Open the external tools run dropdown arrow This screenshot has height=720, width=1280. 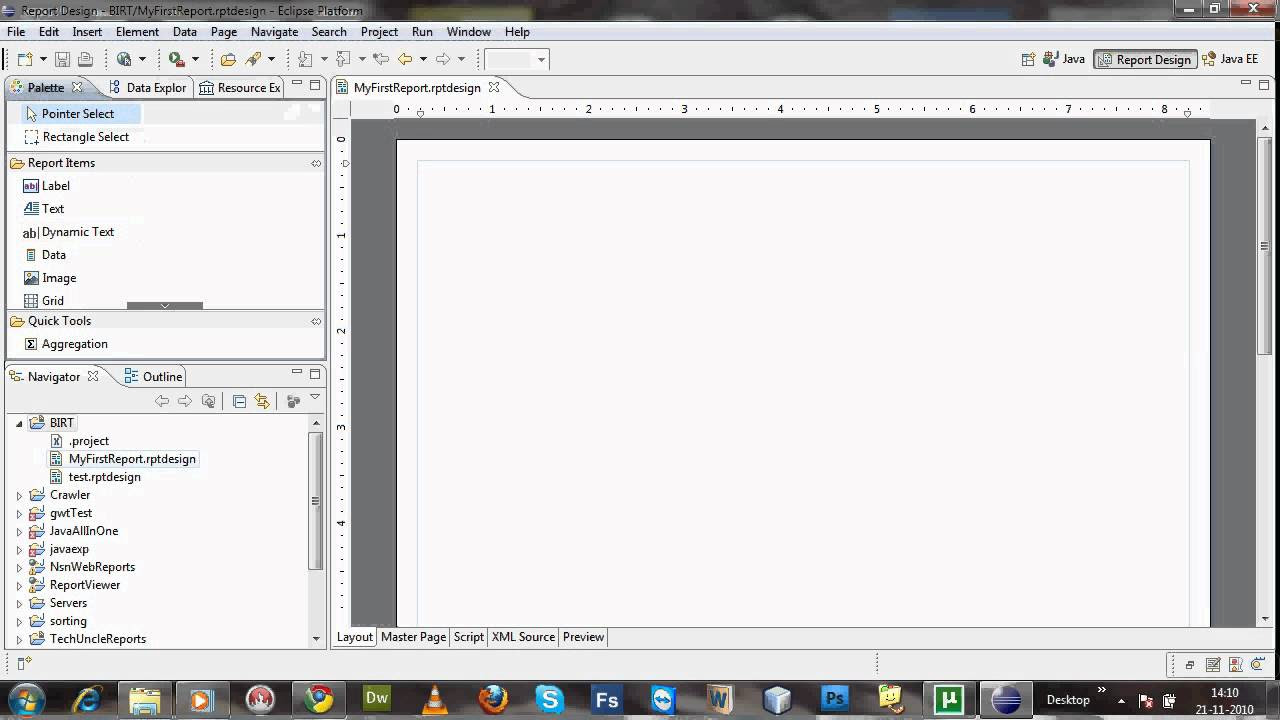[x=195, y=60]
